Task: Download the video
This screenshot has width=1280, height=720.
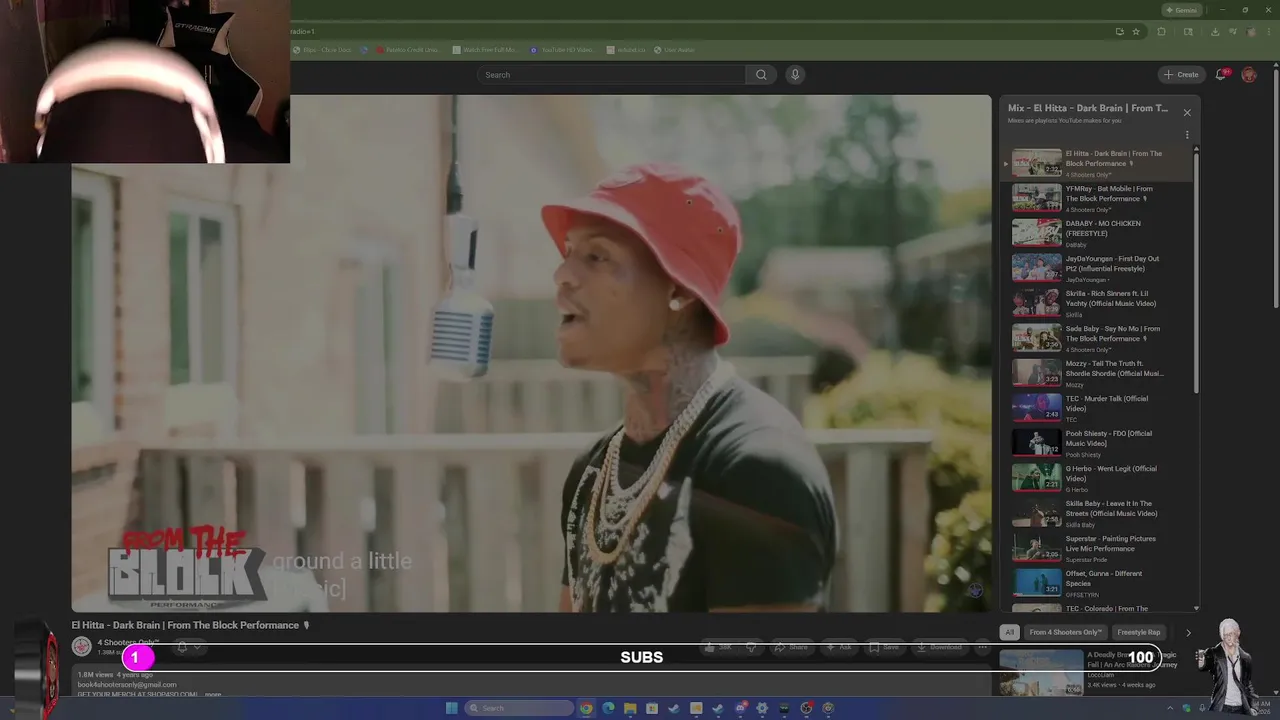Action: point(939,647)
